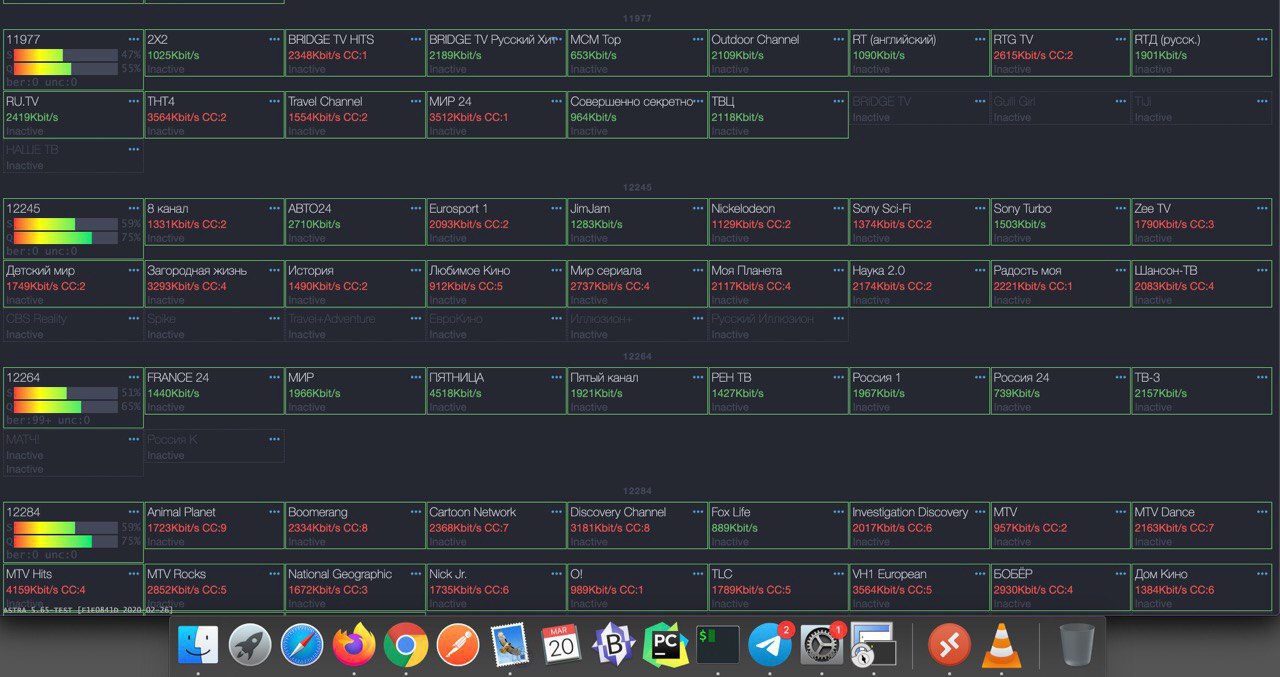This screenshot has height=677, width=1280.
Task: Open the ••• menu on BRIDGE TV HITS
Action: pyautogui.click(x=416, y=40)
